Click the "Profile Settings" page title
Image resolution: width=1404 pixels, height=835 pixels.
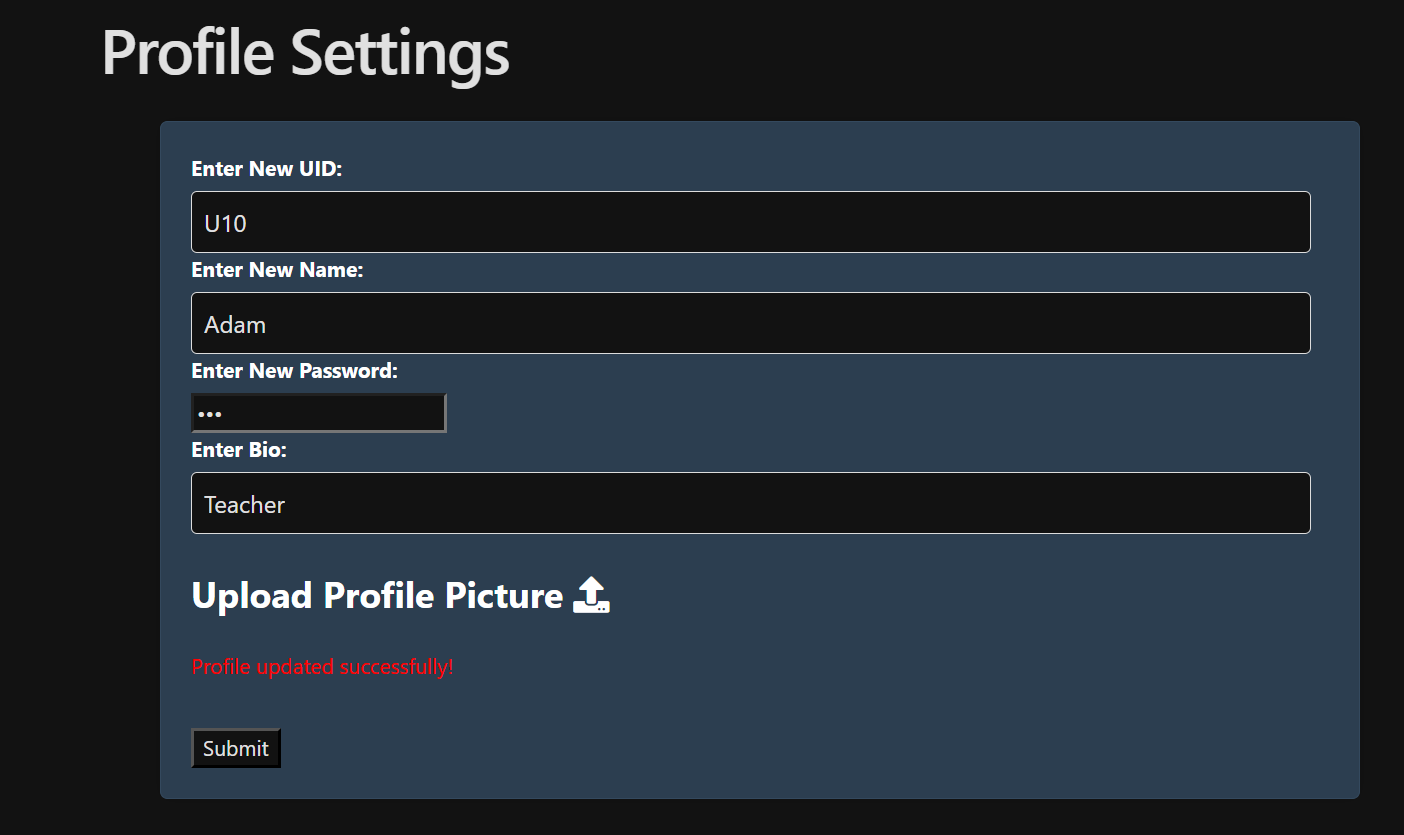[305, 52]
